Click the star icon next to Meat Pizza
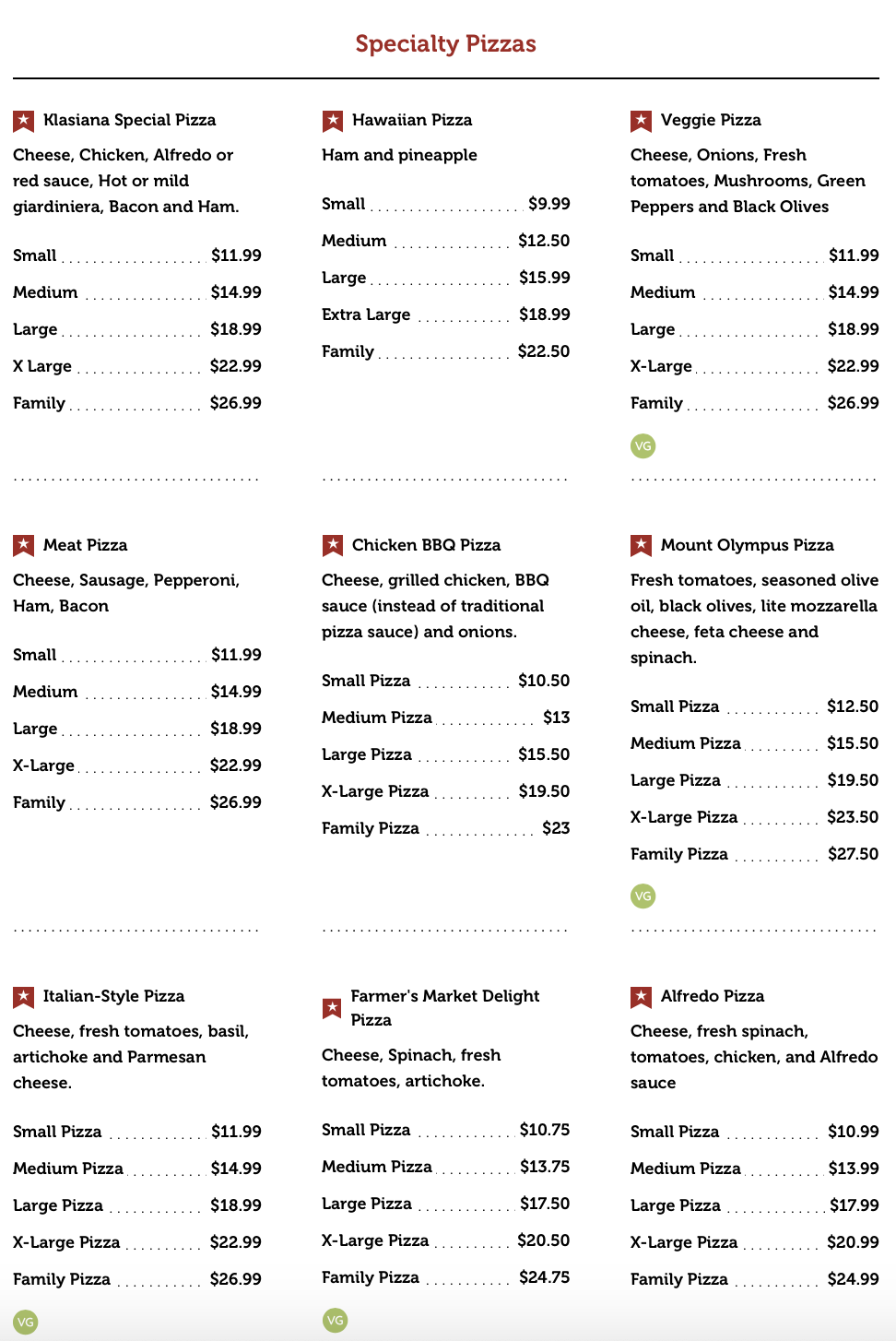 [x=24, y=546]
